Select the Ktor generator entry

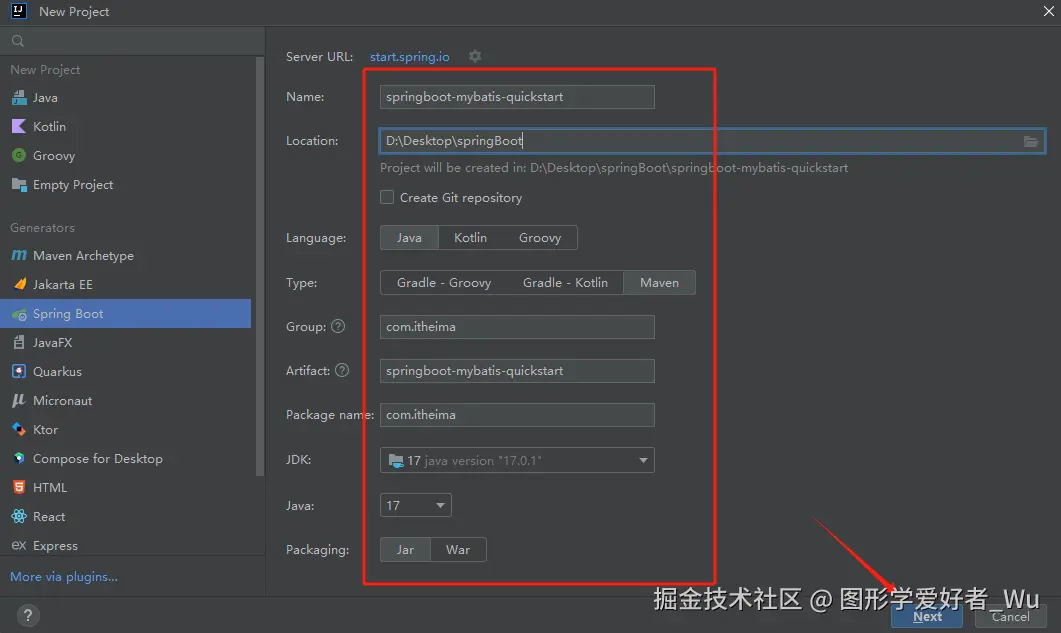pos(125,429)
